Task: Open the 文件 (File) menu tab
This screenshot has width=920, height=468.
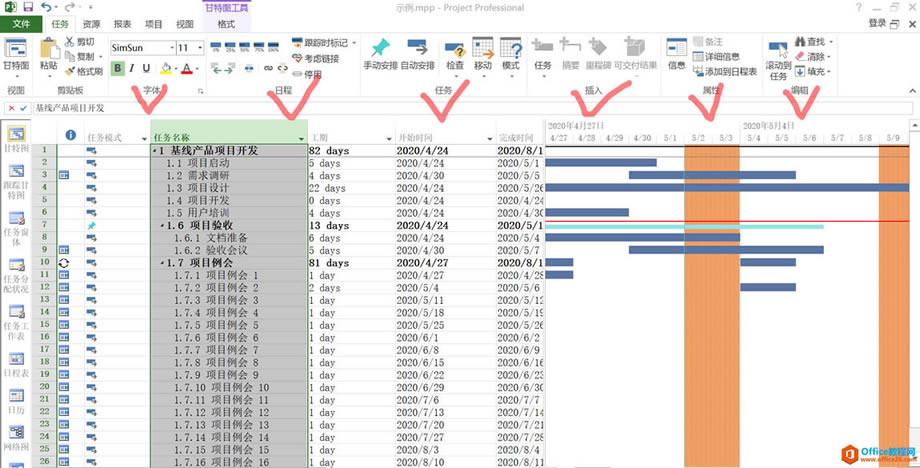Action: [21, 23]
